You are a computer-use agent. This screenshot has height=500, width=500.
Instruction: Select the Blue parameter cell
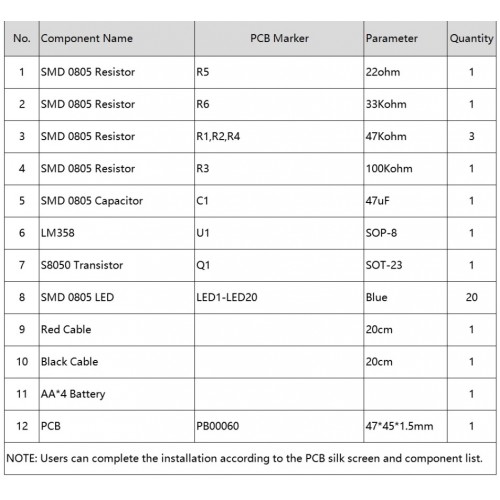point(405,298)
